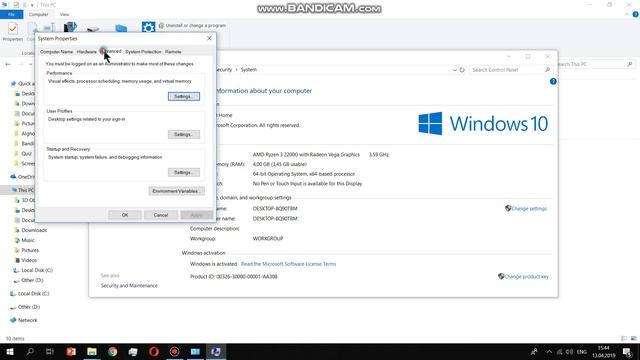
Task: Open the notification center icon
Action: pyautogui.click(x=628, y=351)
